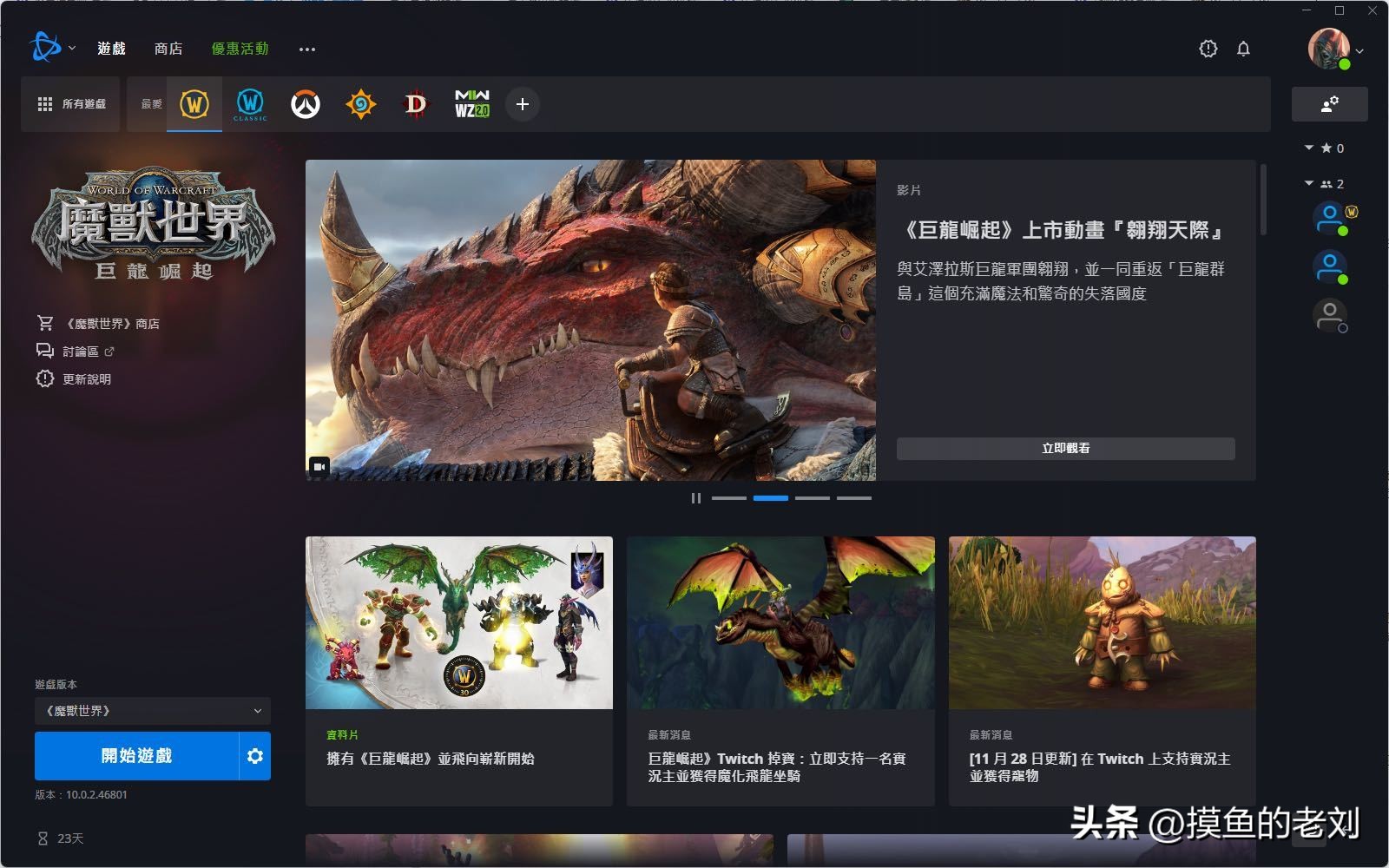Open game settings via the gear icon
This screenshot has height=868, width=1389.
click(x=254, y=755)
